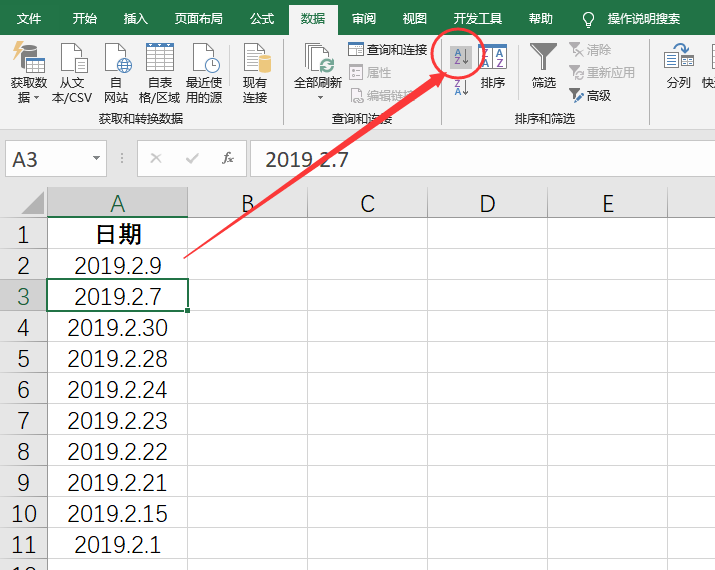
Task: Click 重新应用 (Reapply) filter
Action: pyautogui.click(x=602, y=73)
